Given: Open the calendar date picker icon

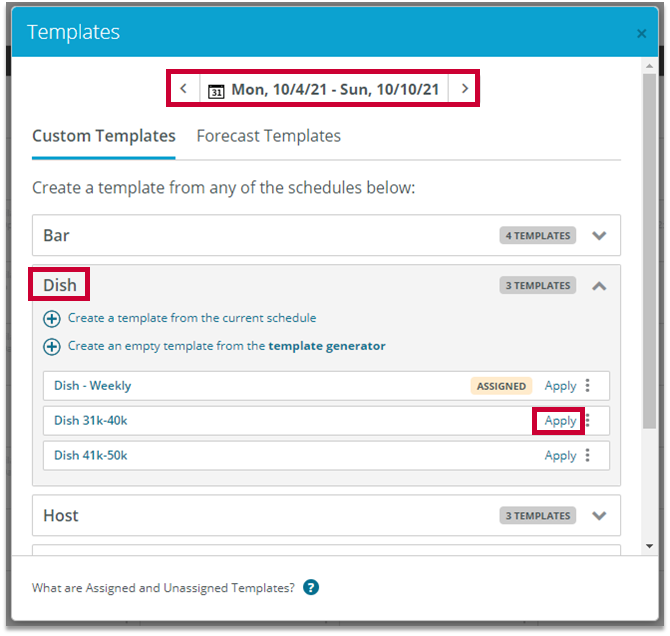Looking at the screenshot, I should [x=216, y=90].
